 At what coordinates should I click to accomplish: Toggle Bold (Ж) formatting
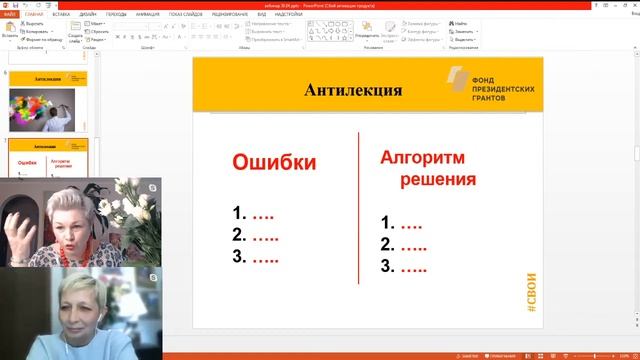point(118,37)
